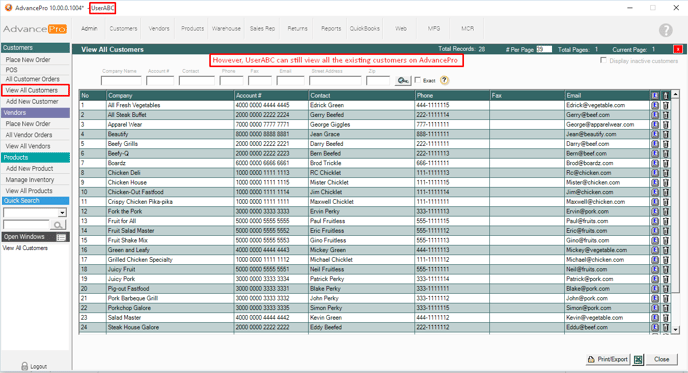Image resolution: width=688 pixels, height=373 pixels.
Task: Click the Quick Search magnifier button
Action: click(58, 225)
